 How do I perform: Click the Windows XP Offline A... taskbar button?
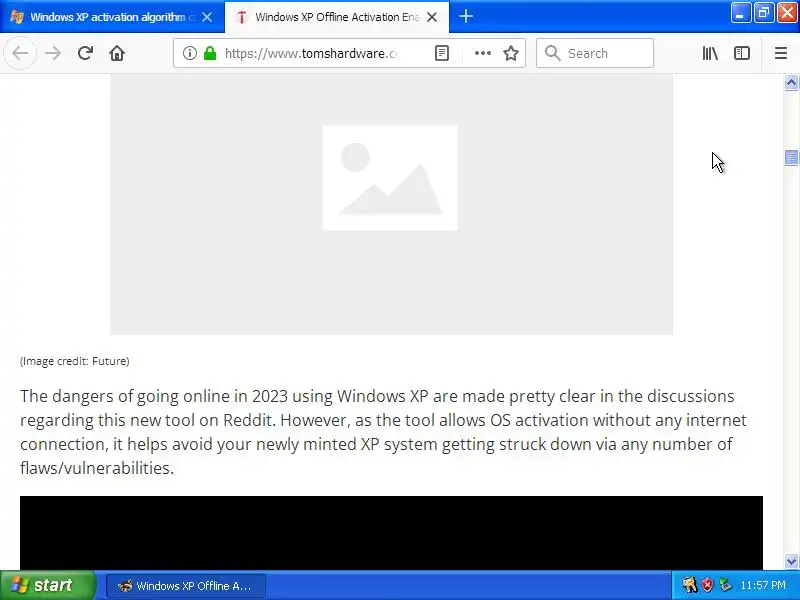(186, 586)
